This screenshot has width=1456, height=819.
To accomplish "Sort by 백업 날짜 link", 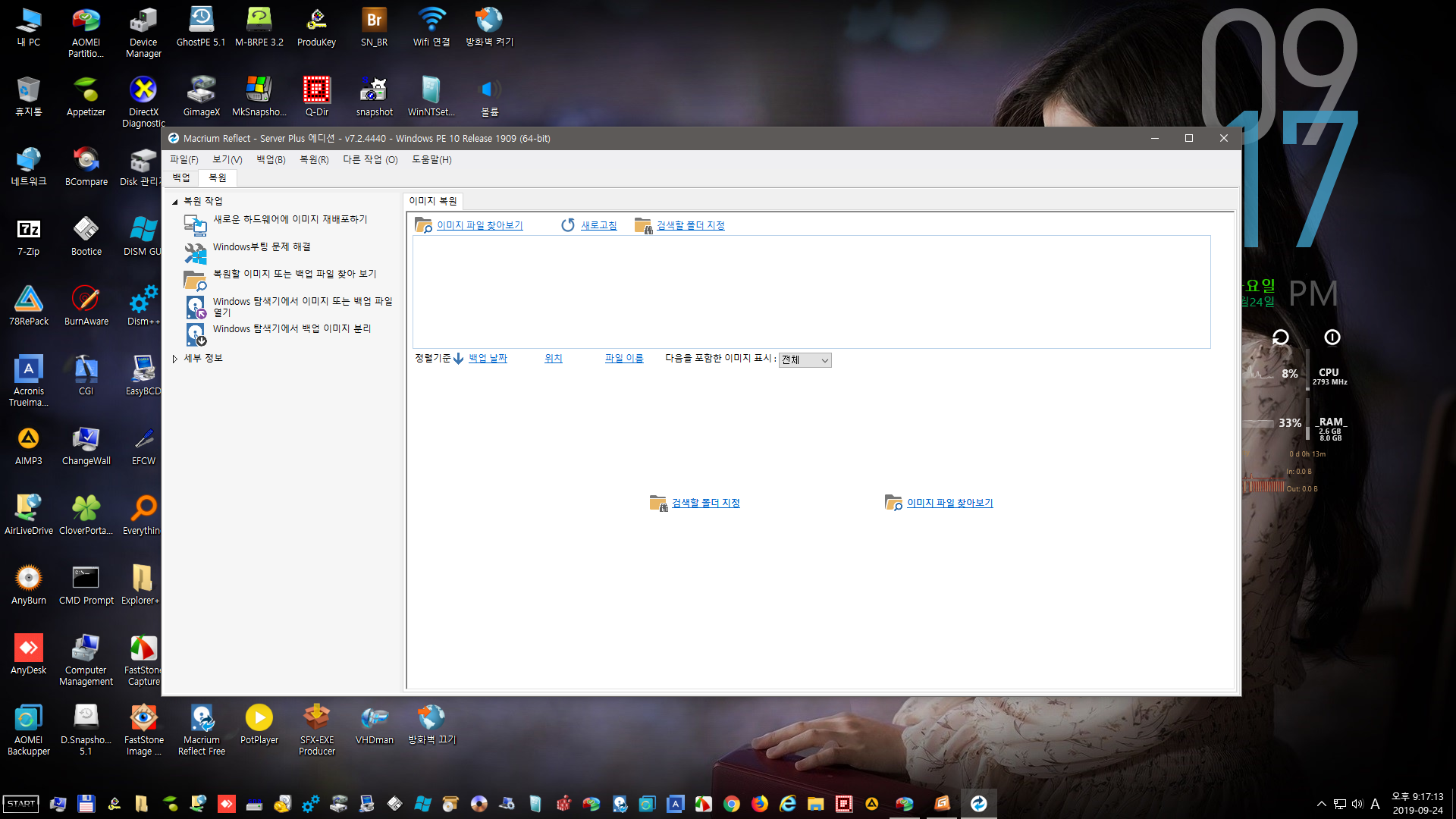I will (x=488, y=359).
